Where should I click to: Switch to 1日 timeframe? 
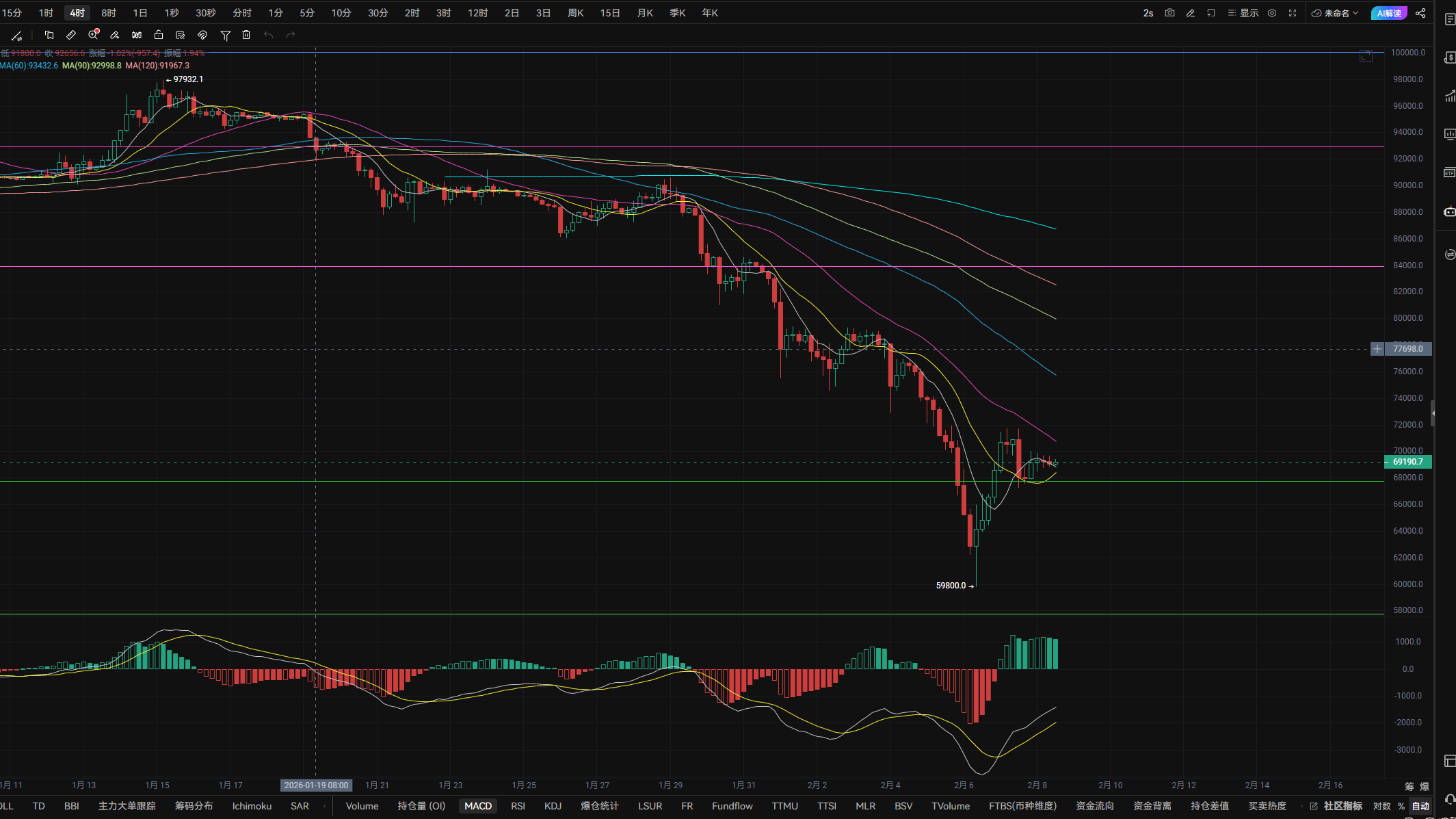(140, 13)
